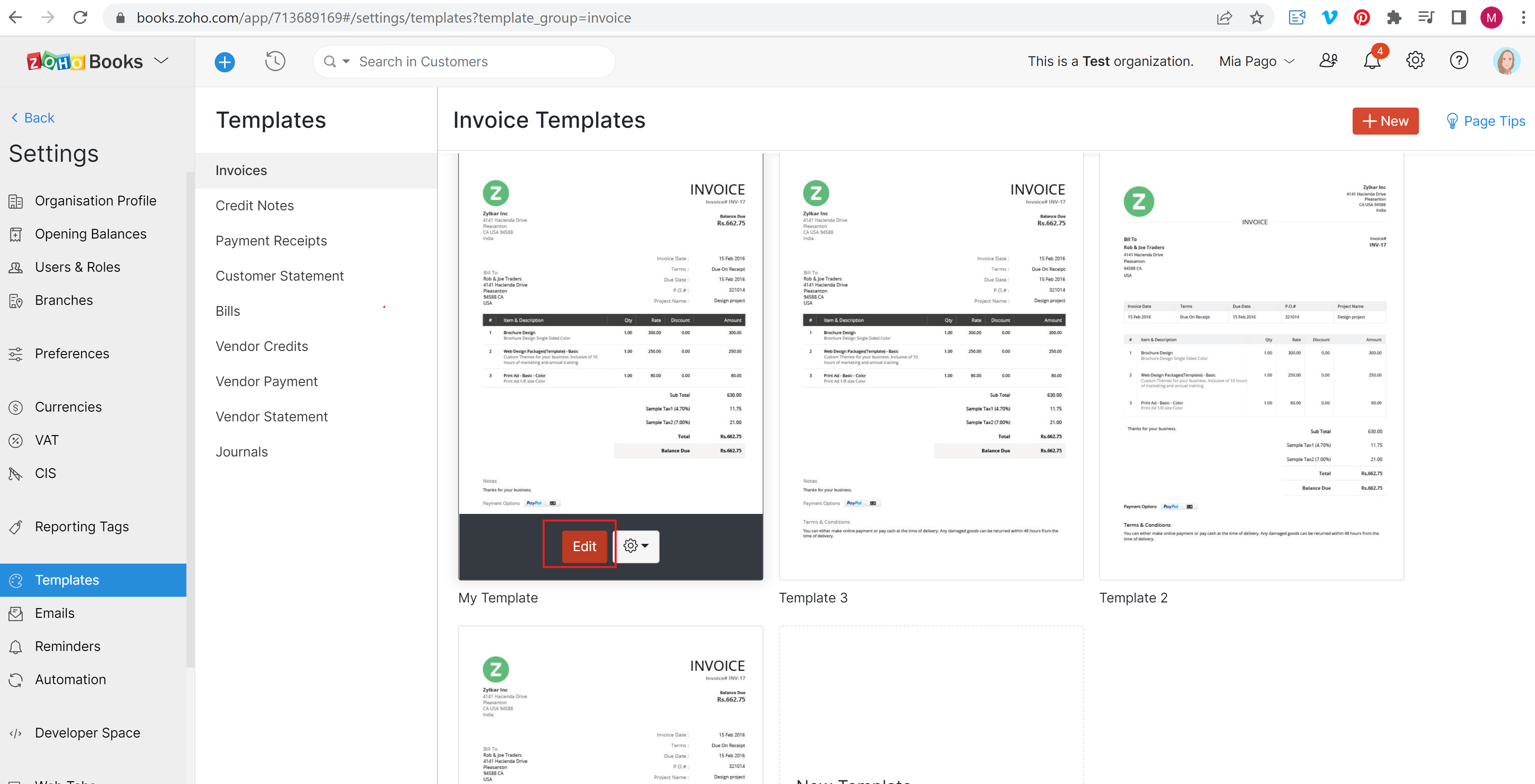Open Currencies settings
Screen dimensions: 1535x784
coord(93,407)
